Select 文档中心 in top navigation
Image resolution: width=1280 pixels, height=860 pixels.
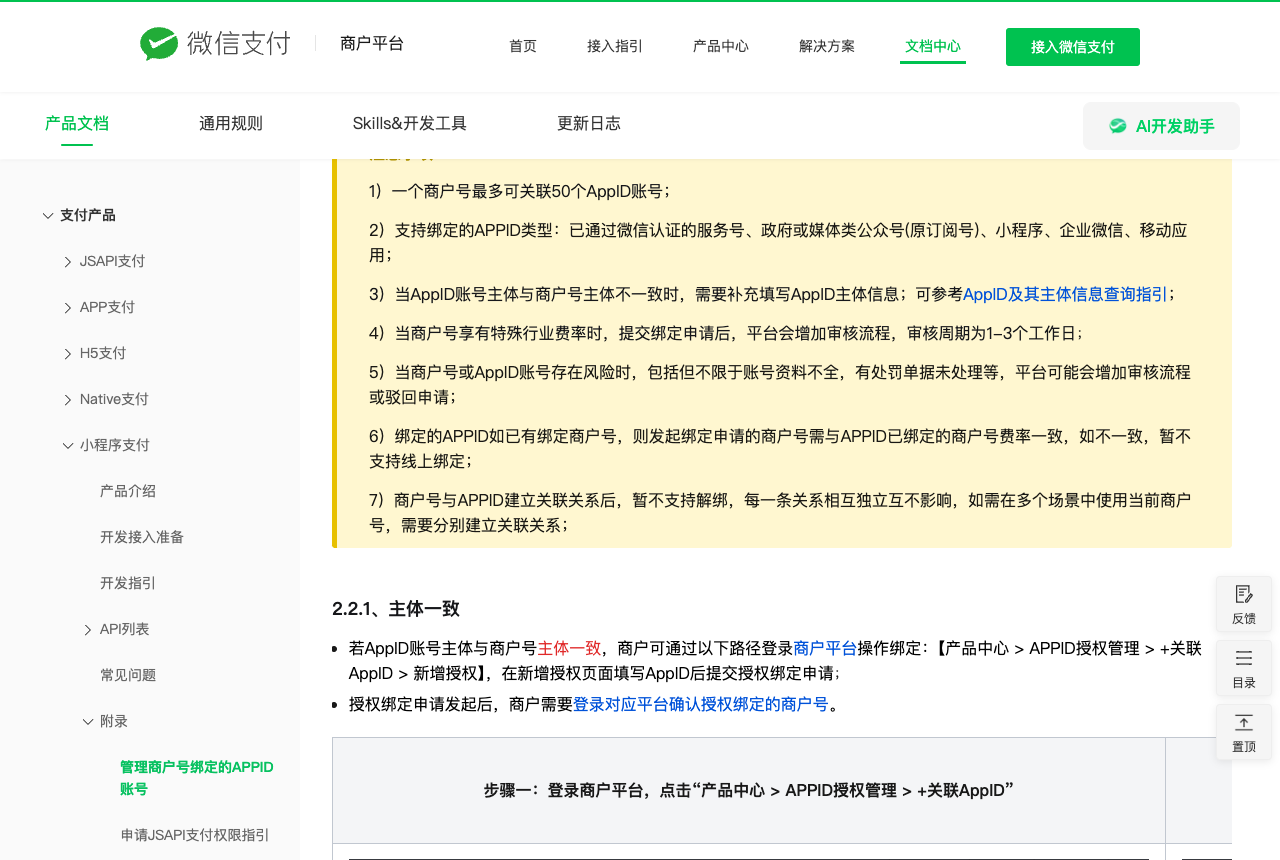933,46
